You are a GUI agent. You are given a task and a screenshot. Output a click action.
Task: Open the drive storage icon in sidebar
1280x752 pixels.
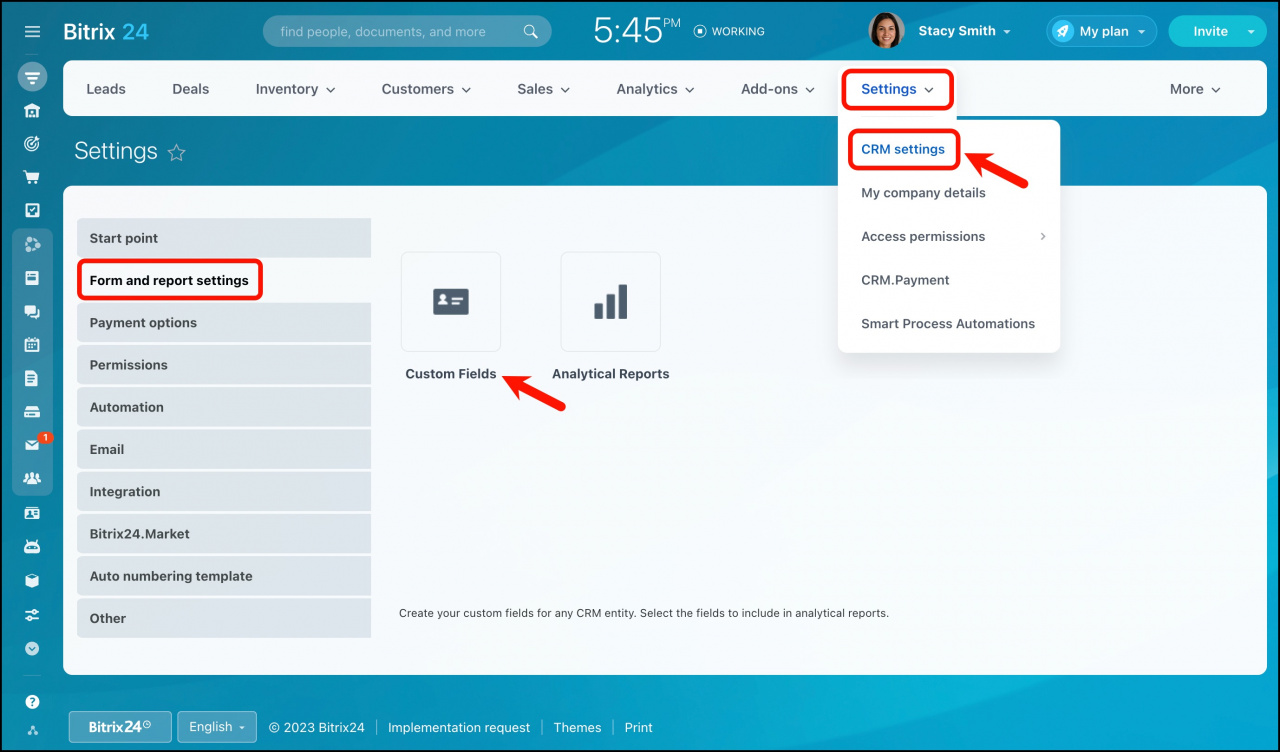click(x=32, y=412)
